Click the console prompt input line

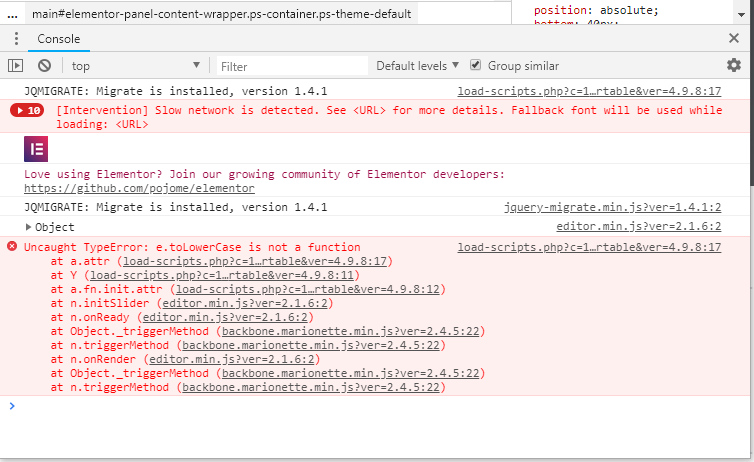point(375,406)
